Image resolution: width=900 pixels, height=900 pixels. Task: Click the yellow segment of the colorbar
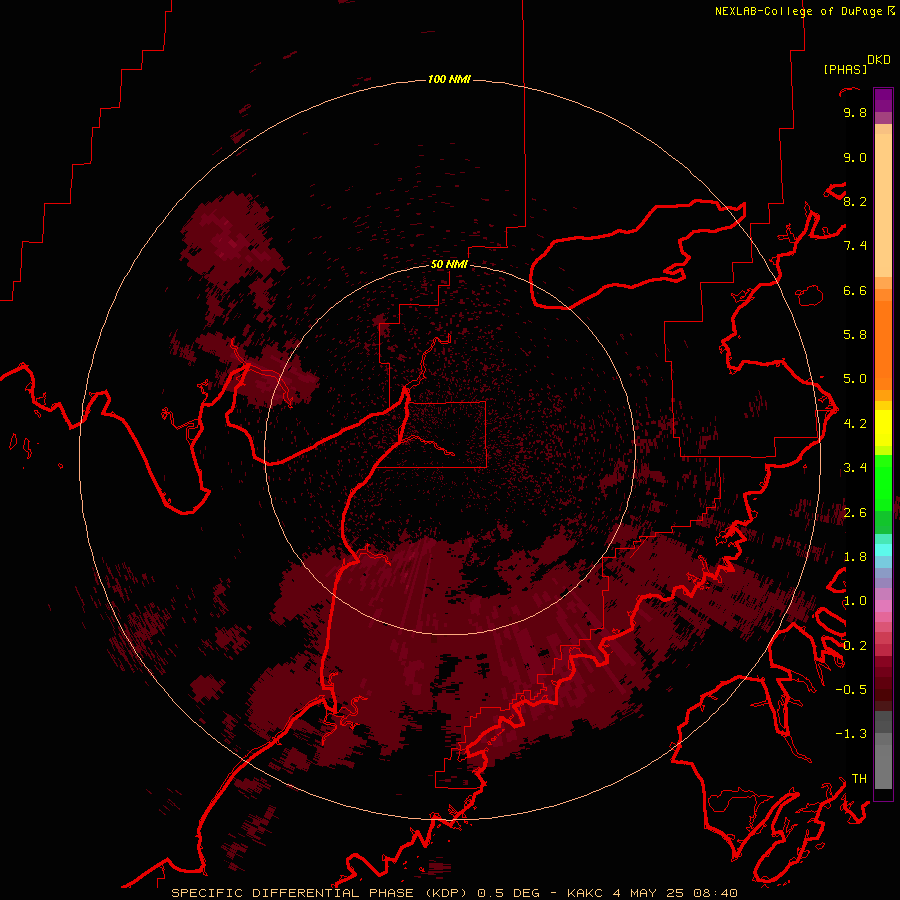pos(883,428)
